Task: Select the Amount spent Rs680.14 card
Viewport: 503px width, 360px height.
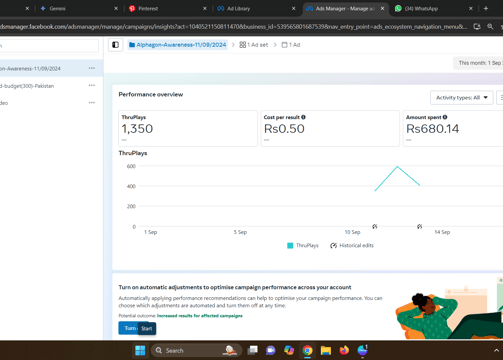Action: [453, 128]
